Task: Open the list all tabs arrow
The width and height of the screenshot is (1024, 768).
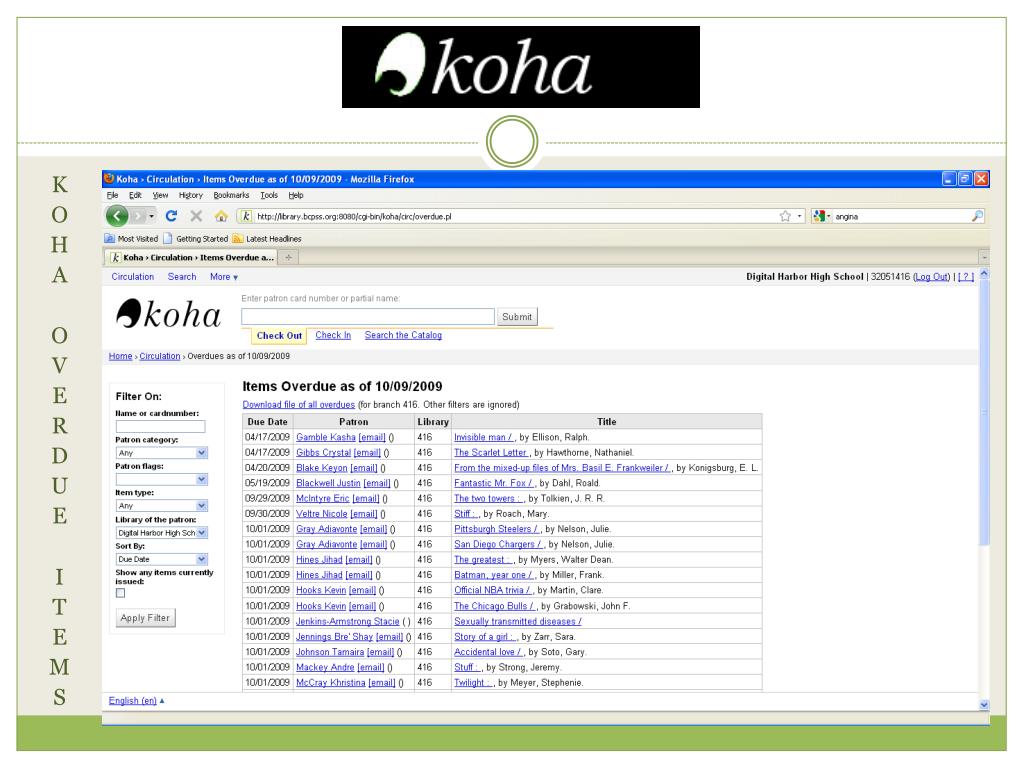Action: (984, 257)
